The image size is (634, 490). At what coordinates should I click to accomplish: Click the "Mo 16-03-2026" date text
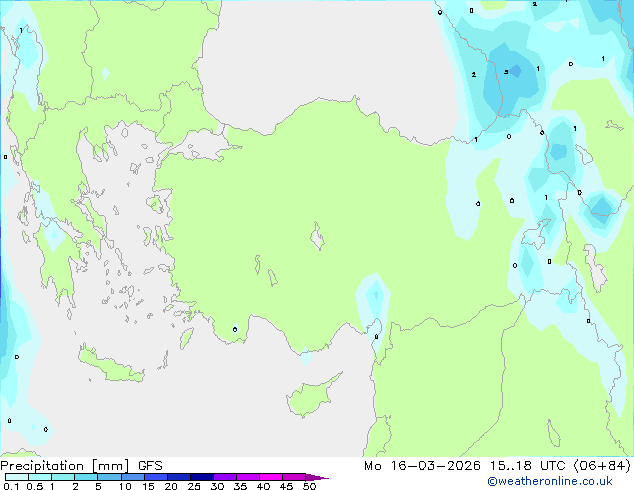[x=423, y=466]
